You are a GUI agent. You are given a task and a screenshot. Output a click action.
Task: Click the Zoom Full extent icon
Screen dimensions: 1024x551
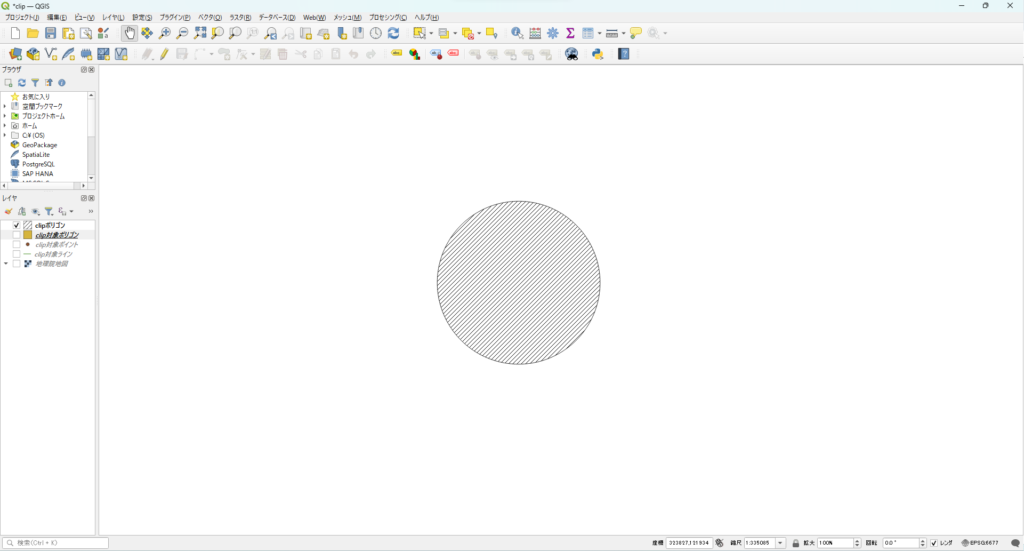[x=200, y=33]
